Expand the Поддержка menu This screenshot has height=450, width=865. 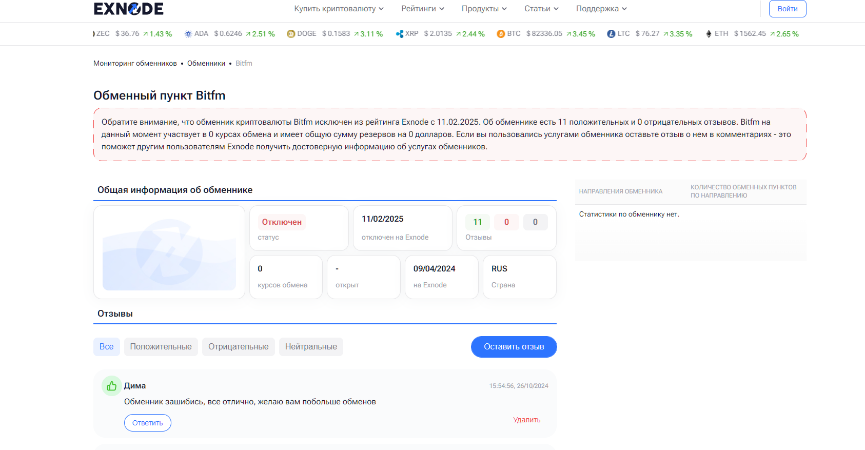point(601,9)
